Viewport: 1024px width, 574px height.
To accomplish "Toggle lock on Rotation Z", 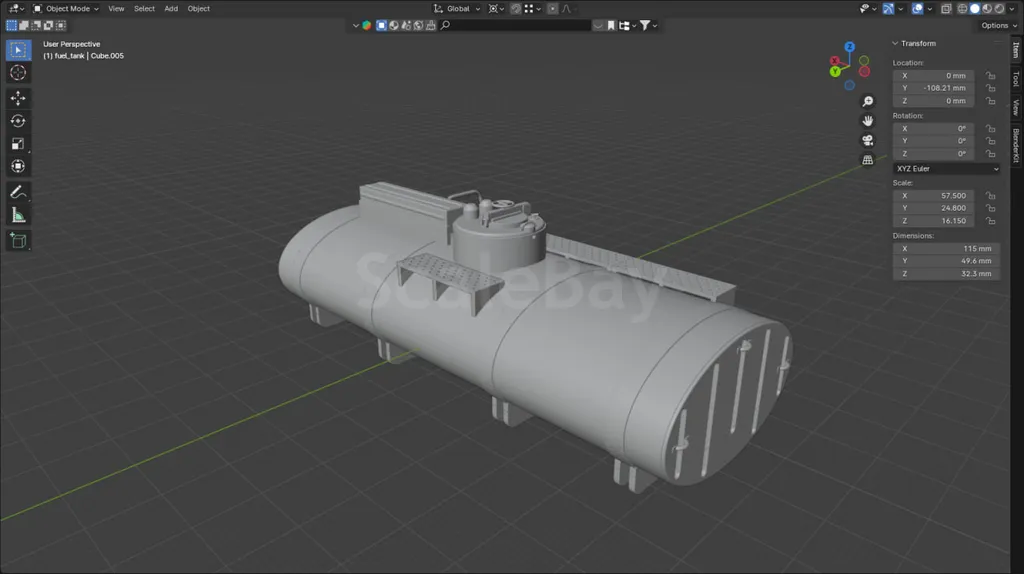I will point(991,154).
